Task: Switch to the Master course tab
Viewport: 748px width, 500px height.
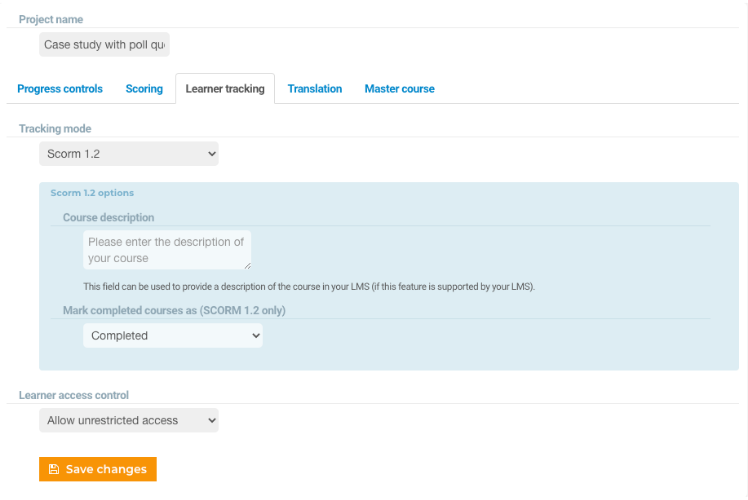Action: pos(400,89)
